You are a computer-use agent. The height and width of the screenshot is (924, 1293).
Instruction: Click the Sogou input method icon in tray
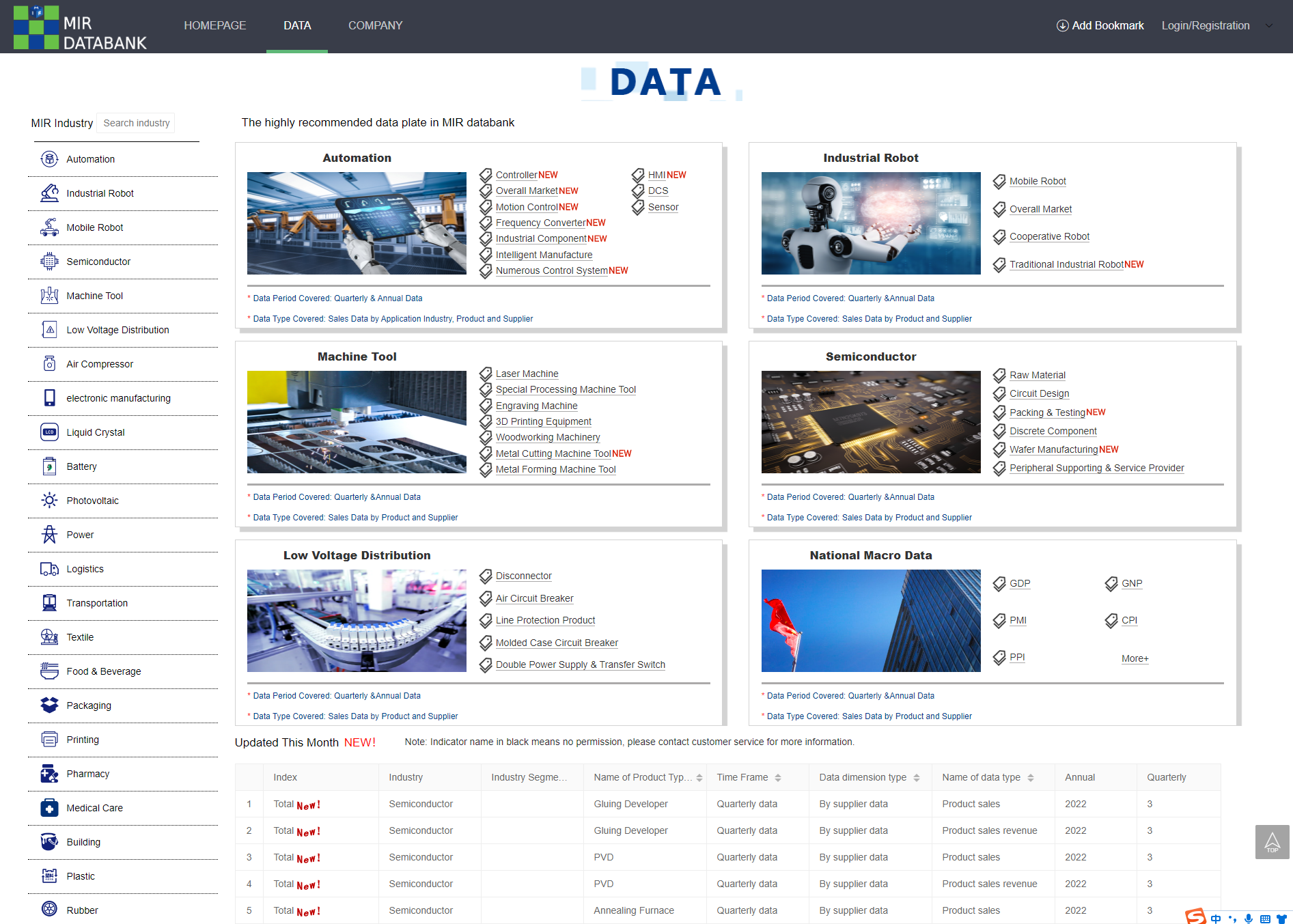[1196, 916]
